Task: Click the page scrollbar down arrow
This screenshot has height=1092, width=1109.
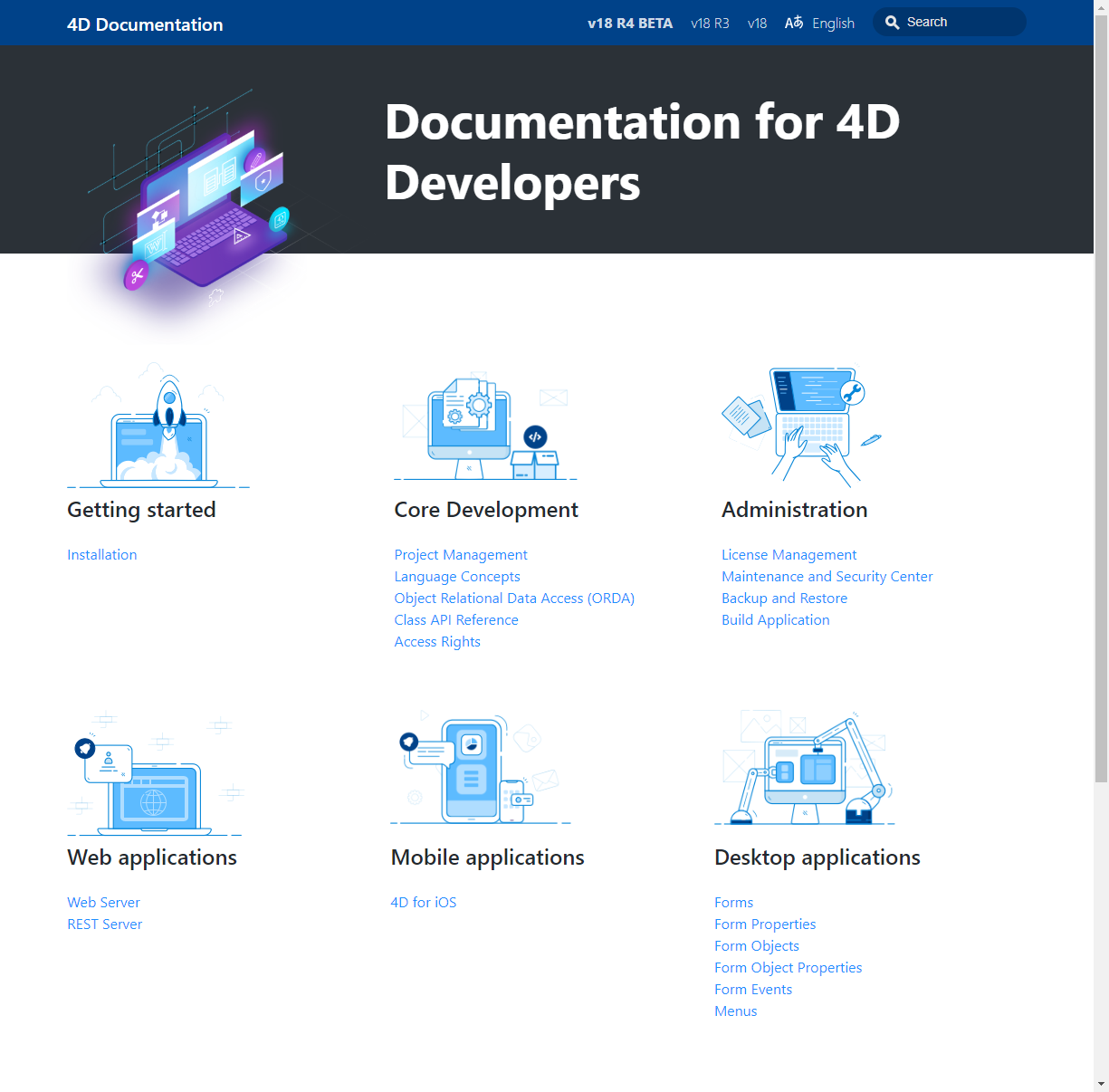Action: click(1101, 1084)
